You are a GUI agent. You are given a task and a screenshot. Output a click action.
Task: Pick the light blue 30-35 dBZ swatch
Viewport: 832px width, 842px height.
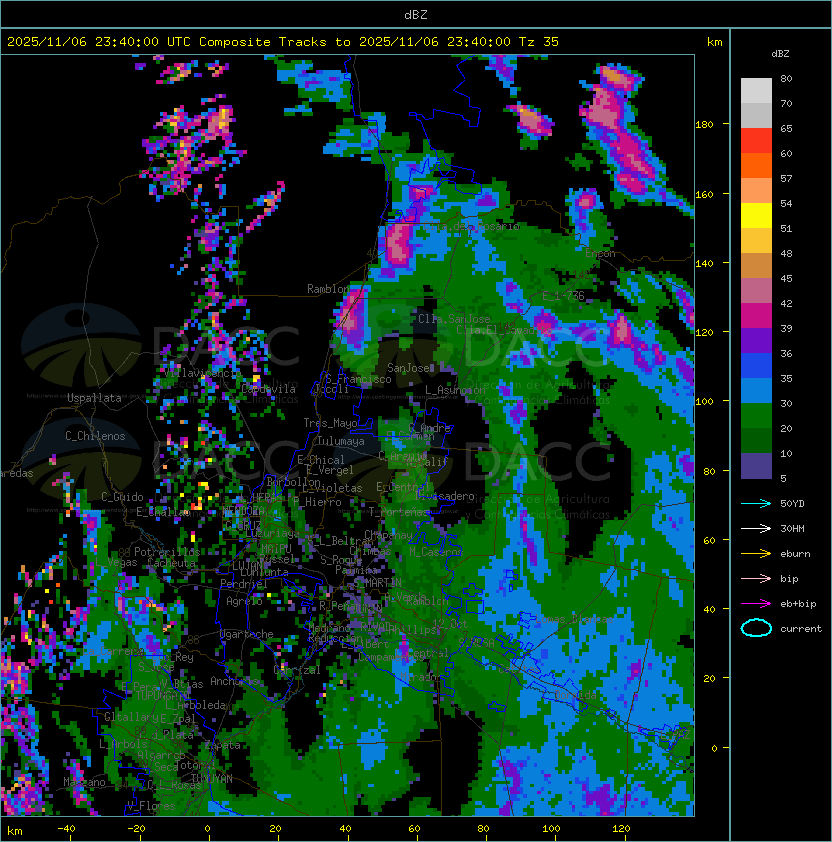point(756,390)
